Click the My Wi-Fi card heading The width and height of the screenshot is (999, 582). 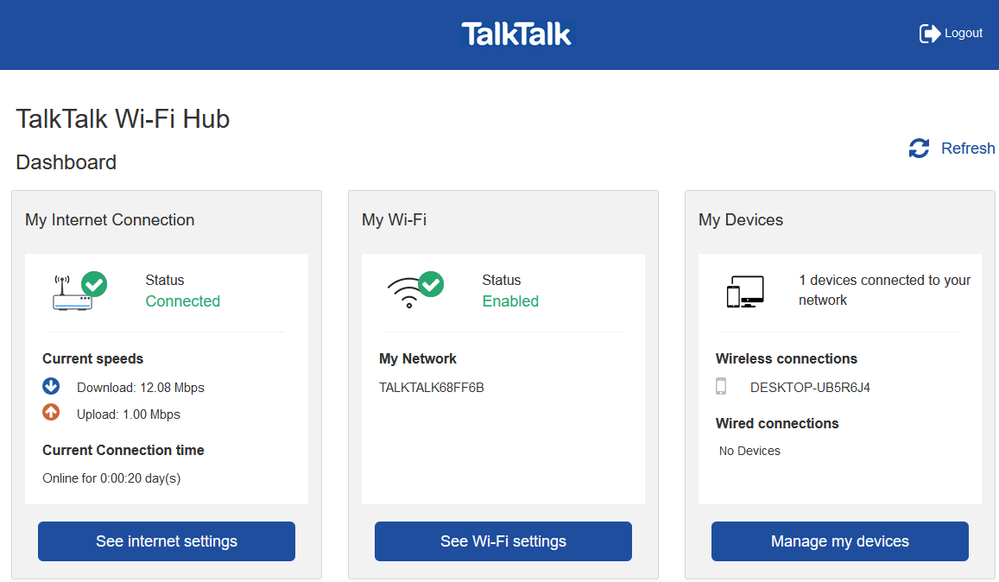pos(394,220)
